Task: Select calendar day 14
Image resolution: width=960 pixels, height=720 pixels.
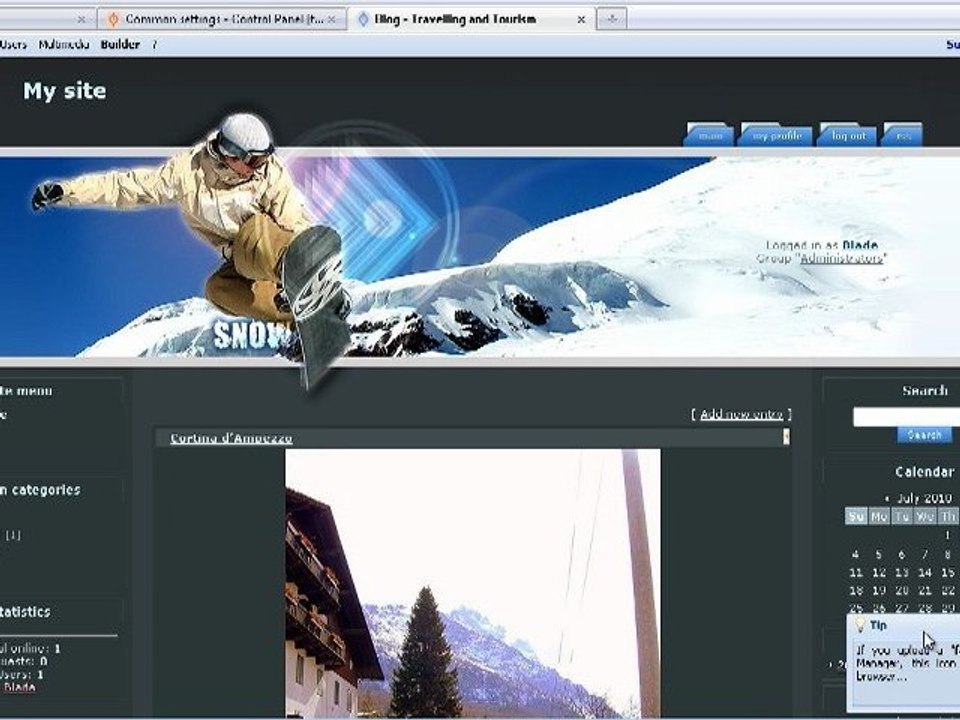Action: 924,572
